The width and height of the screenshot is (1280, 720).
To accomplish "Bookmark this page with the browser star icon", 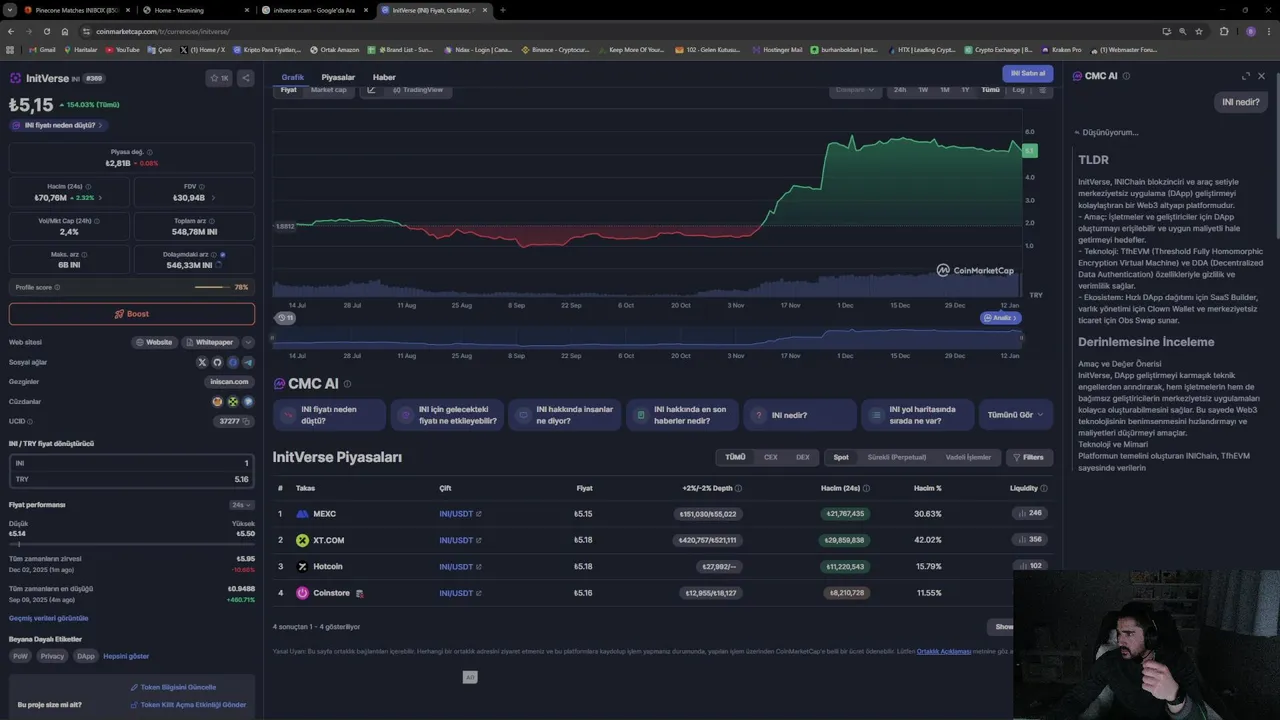I will tap(1199, 31).
